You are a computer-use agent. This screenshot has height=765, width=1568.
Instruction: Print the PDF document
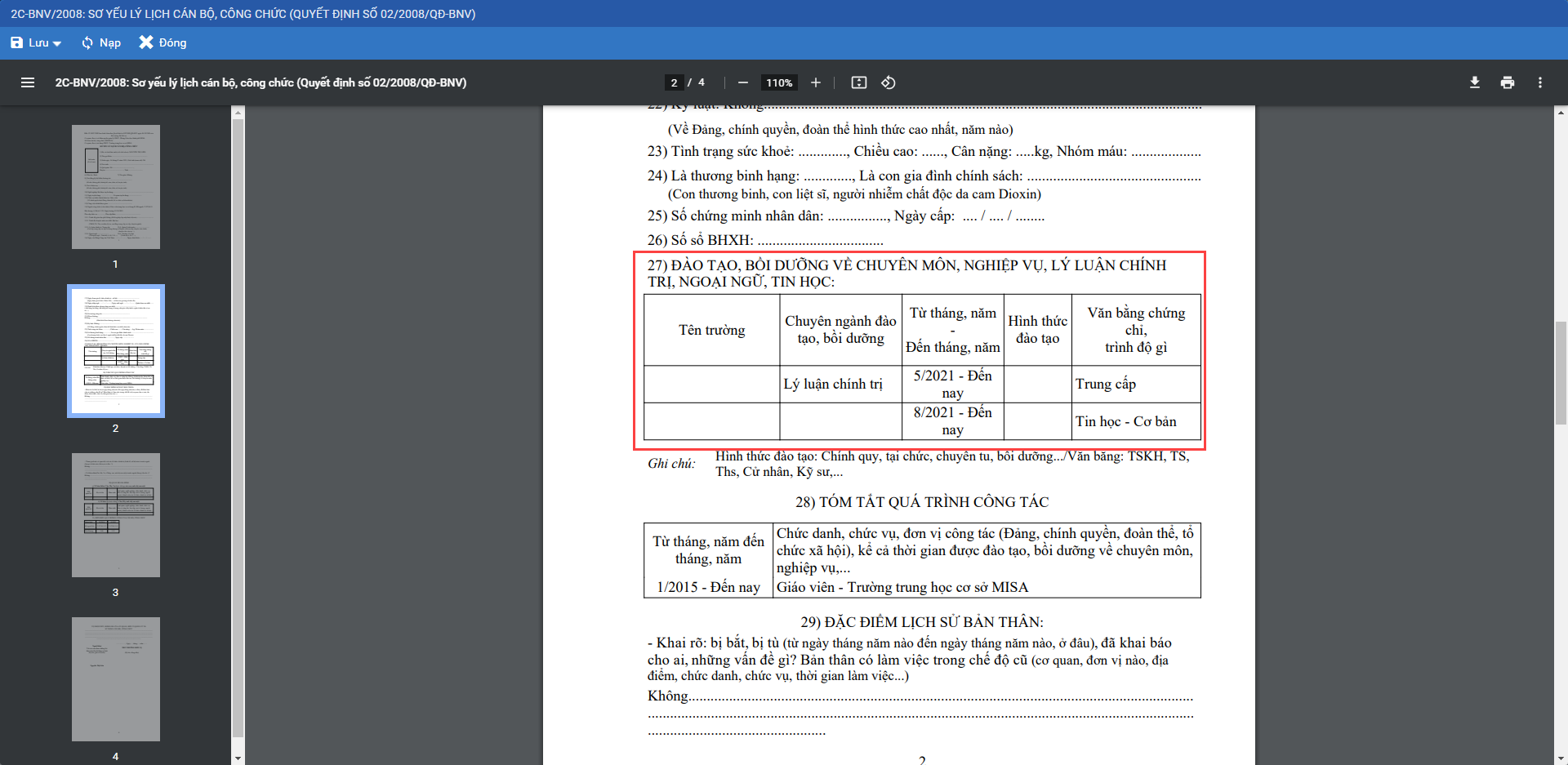1507,82
